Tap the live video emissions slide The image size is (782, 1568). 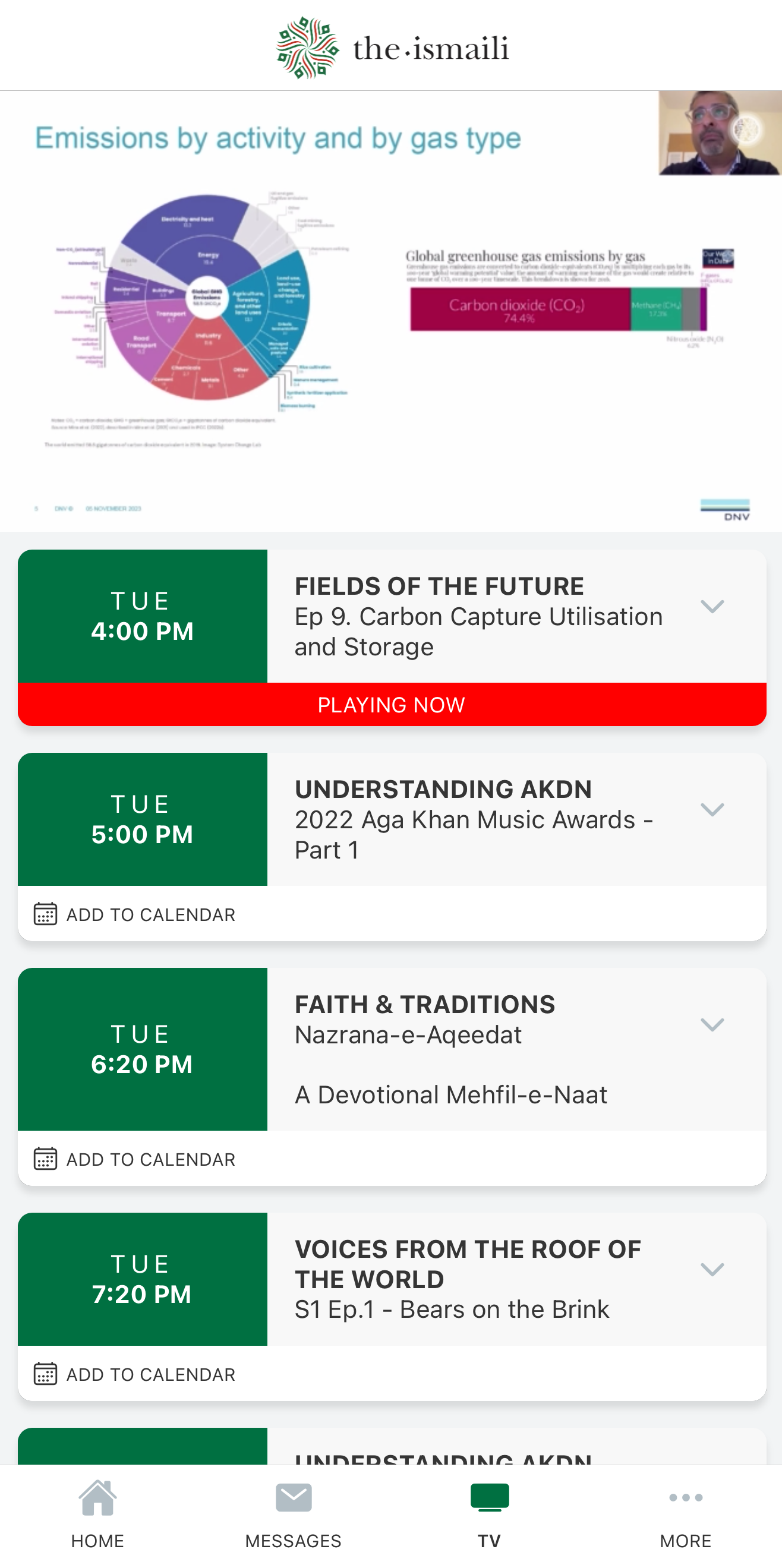390,311
